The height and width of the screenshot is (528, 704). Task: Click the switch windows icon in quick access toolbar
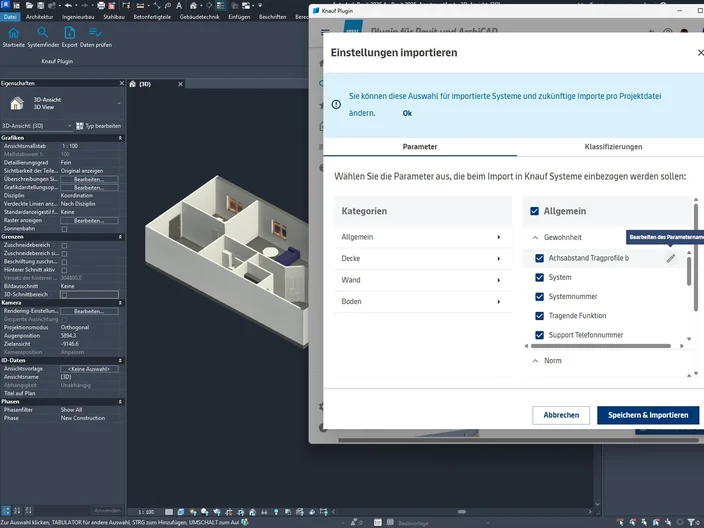[x=246, y=5]
